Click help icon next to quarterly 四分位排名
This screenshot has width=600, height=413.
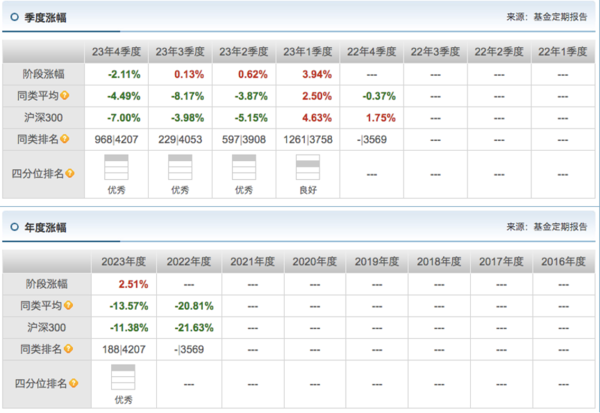pos(70,173)
